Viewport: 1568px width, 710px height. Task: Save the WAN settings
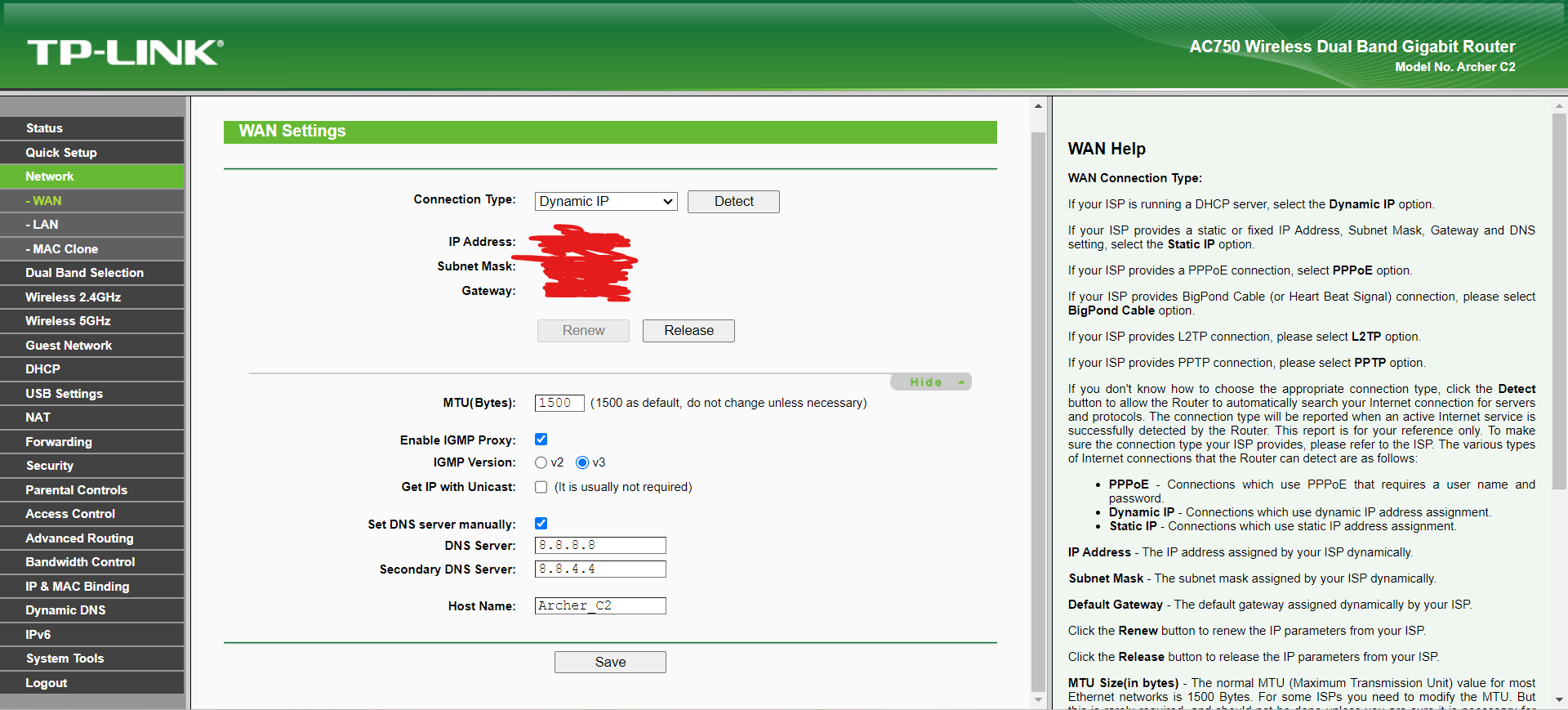click(610, 663)
